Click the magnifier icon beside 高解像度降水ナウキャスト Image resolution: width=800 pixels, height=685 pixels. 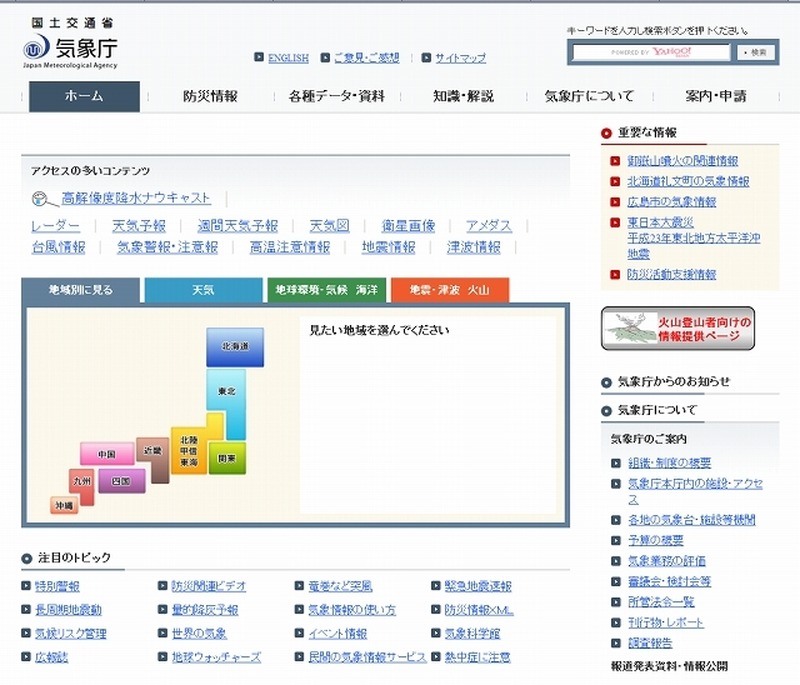pyautogui.click(x=39, y=198)
